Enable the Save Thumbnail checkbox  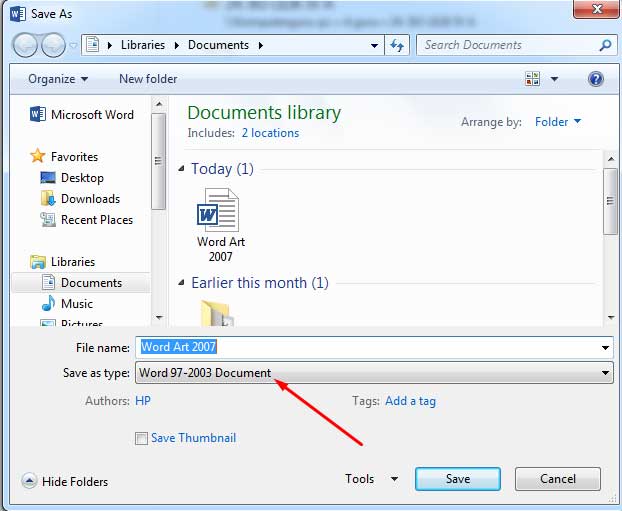(141, 438)
